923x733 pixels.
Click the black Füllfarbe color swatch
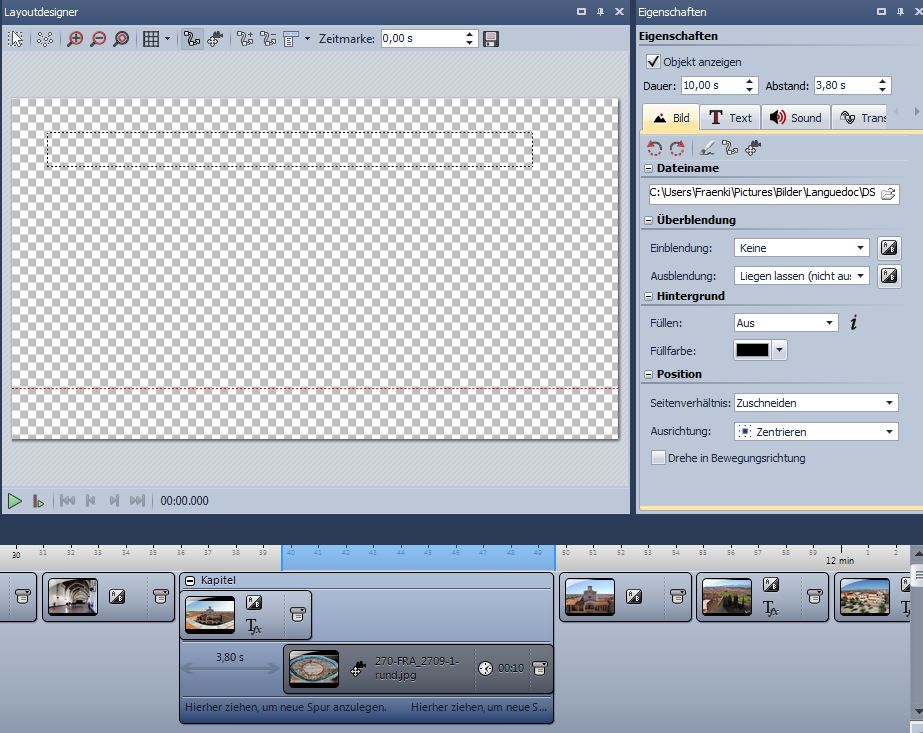click(x=752, y=350)
